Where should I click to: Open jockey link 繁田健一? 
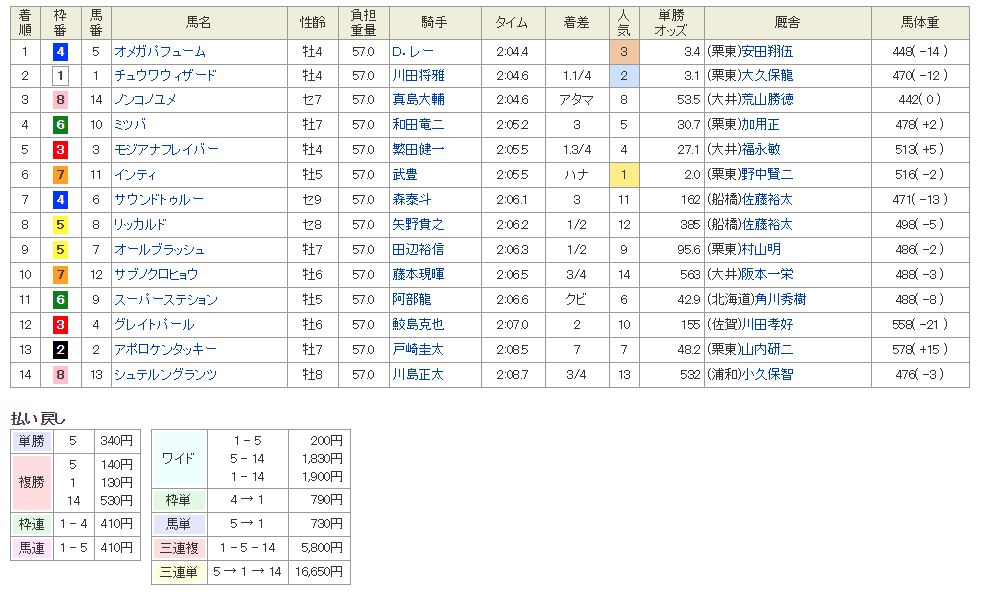coord(418,150)
